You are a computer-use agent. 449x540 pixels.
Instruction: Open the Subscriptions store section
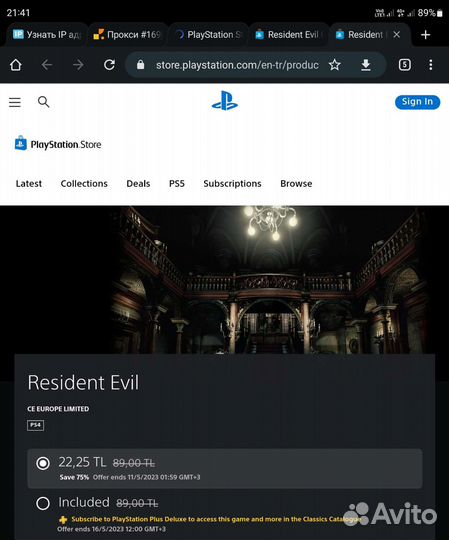(232, 184)
